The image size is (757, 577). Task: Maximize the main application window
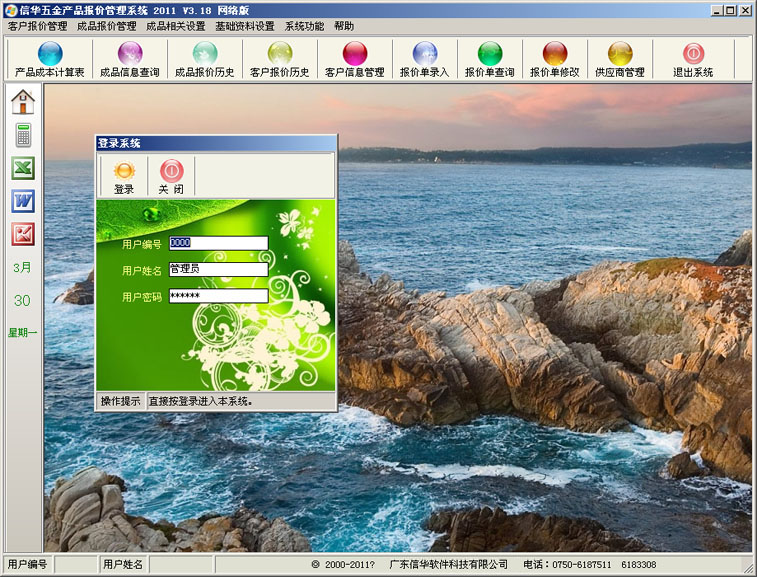pyautogui.click(x=730, y=10)
